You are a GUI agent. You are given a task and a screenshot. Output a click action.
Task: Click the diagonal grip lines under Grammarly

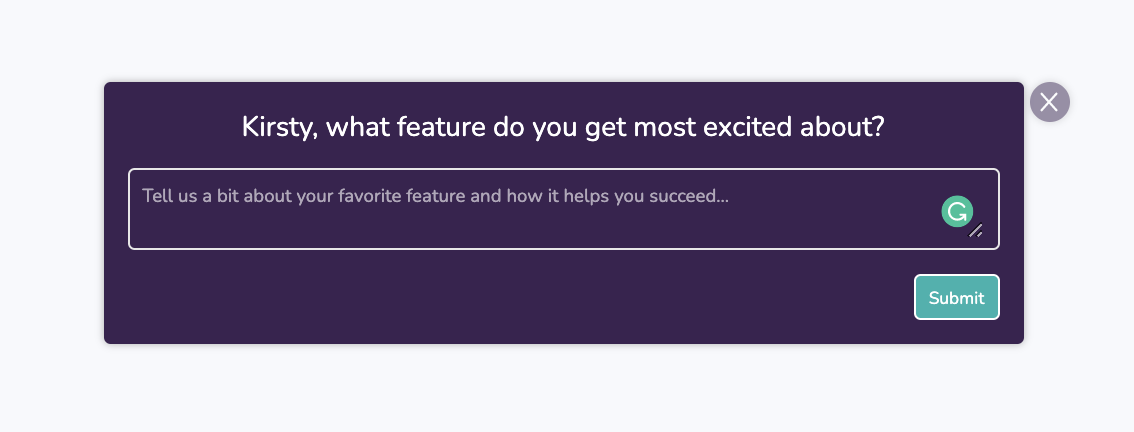coord(976,231)
